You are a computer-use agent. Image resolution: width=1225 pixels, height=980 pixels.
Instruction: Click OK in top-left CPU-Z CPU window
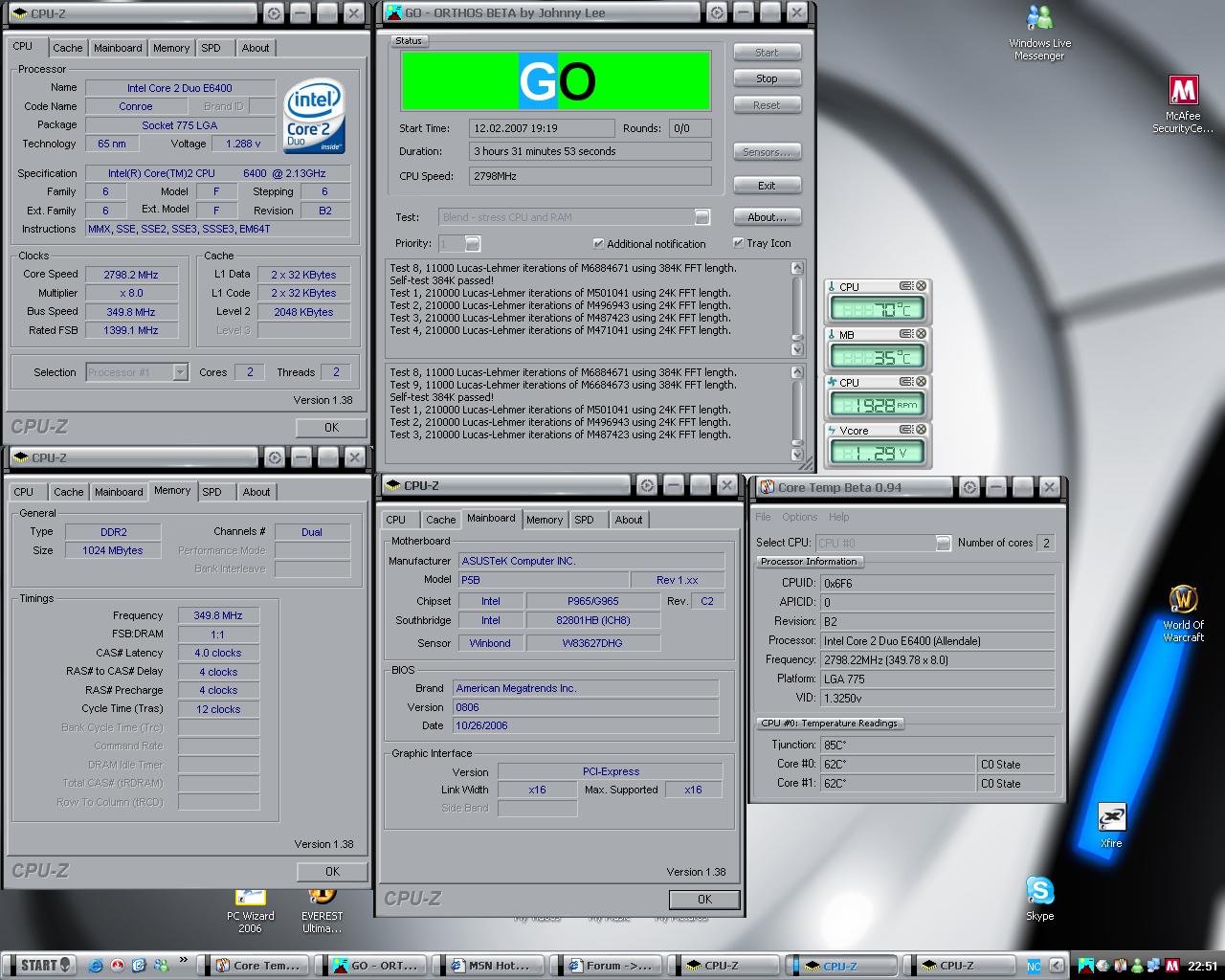click(x=331, y=428)
